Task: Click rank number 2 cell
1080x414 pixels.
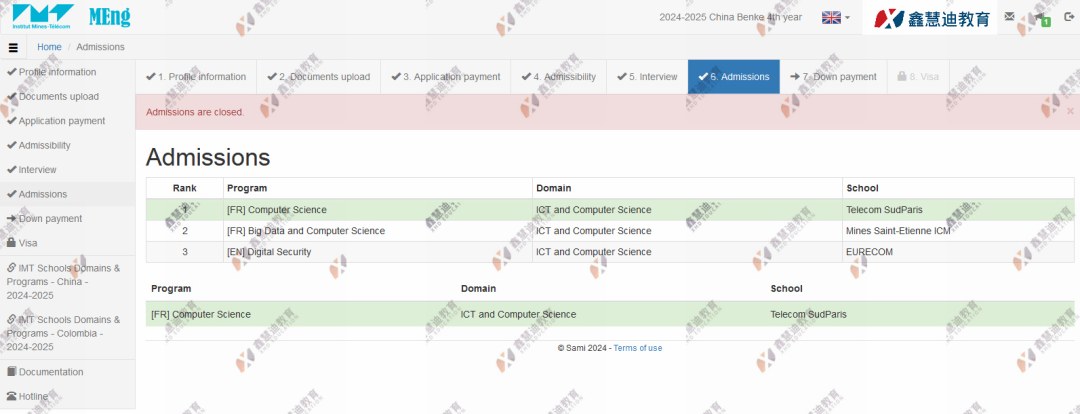Action: point(185,231)
